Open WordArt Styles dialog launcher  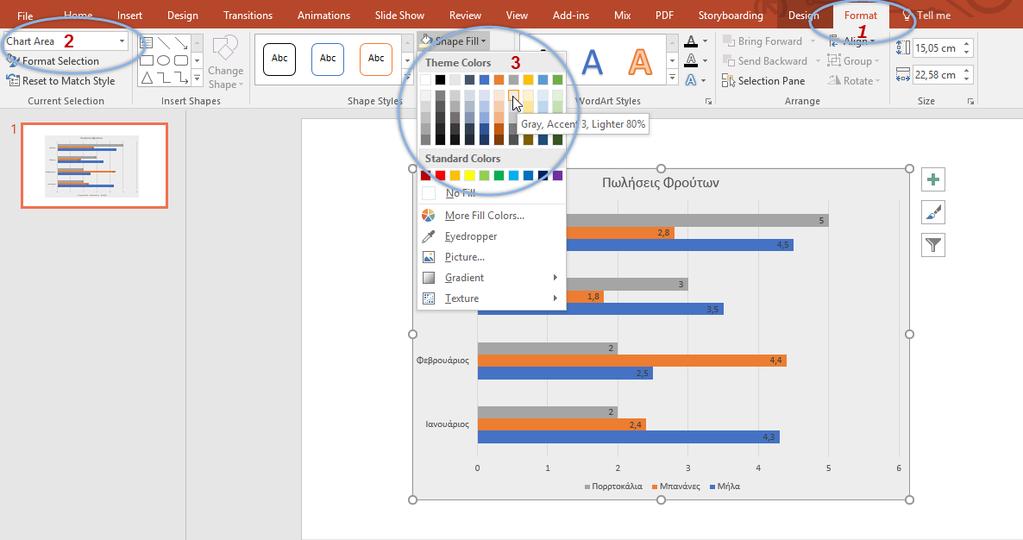click(x=709, y=101)
